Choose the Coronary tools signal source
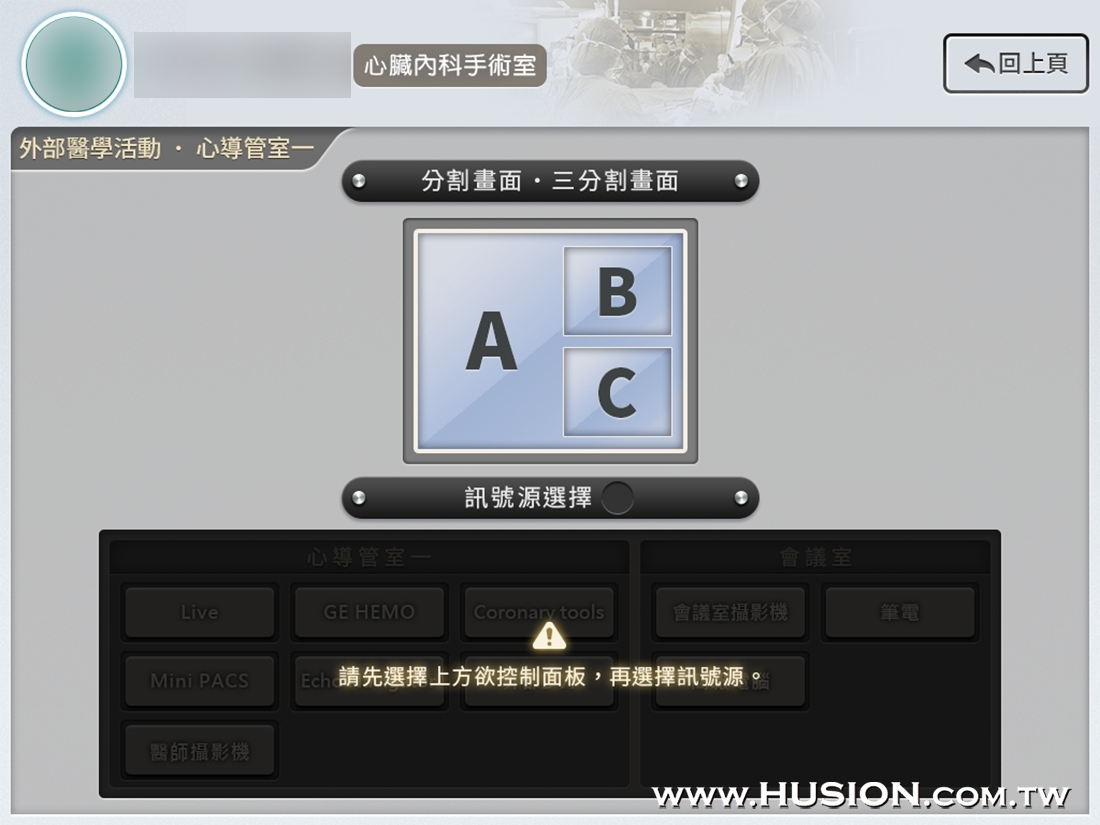1100x825 pixels. [539, 612]
